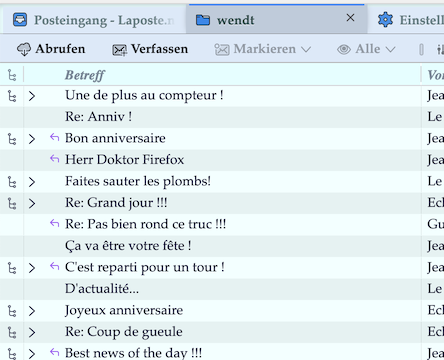Viewport: 444px width, 360px height.
Task: Close the wendt tab
Action: click(x=350, y=18)
